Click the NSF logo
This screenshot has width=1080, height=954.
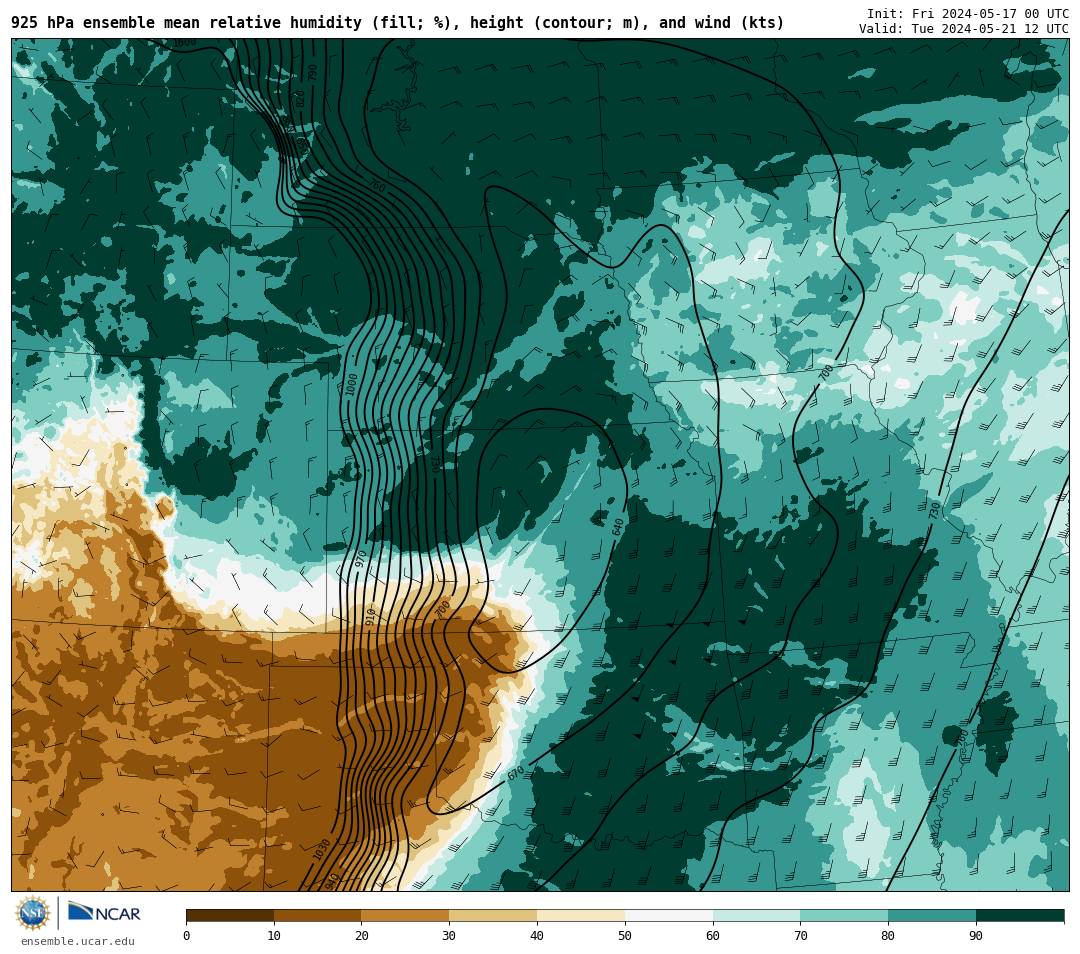tap(33, 913)
